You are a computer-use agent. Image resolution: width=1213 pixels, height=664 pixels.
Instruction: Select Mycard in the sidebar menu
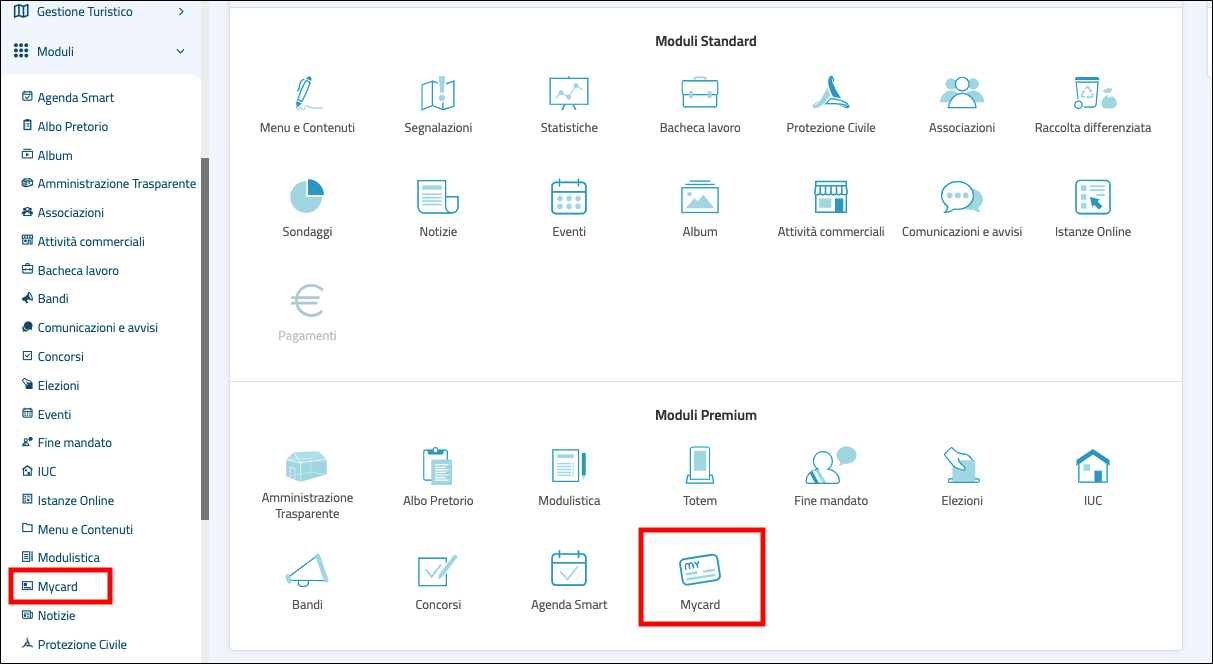(x=57, y=587)
